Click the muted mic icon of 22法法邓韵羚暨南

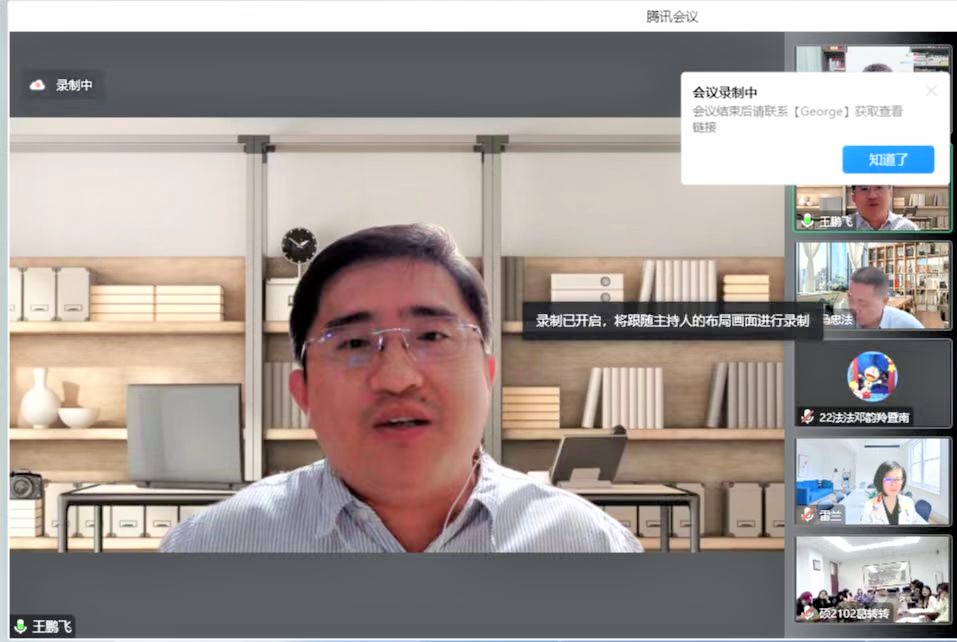[x=808, y=417]
